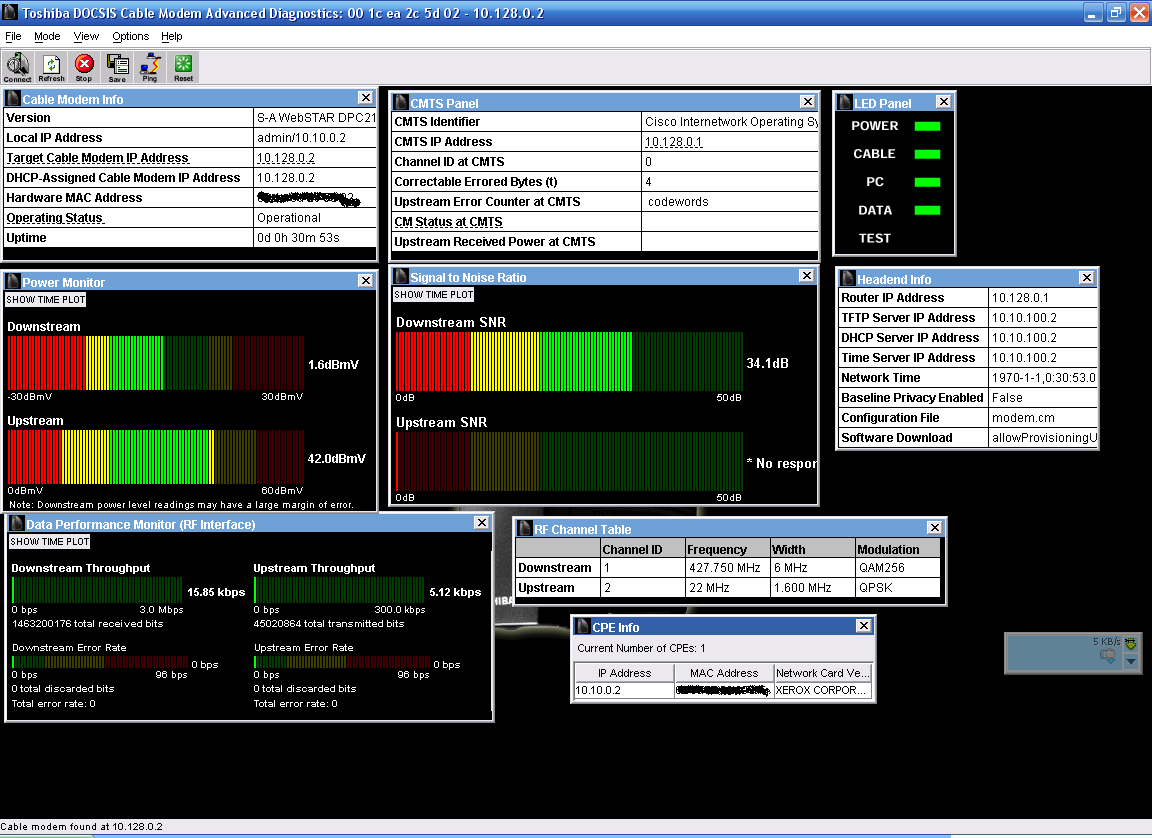Close the Cable Modem Info panel
Screen dimensions: 1152x838
(365, 98)
